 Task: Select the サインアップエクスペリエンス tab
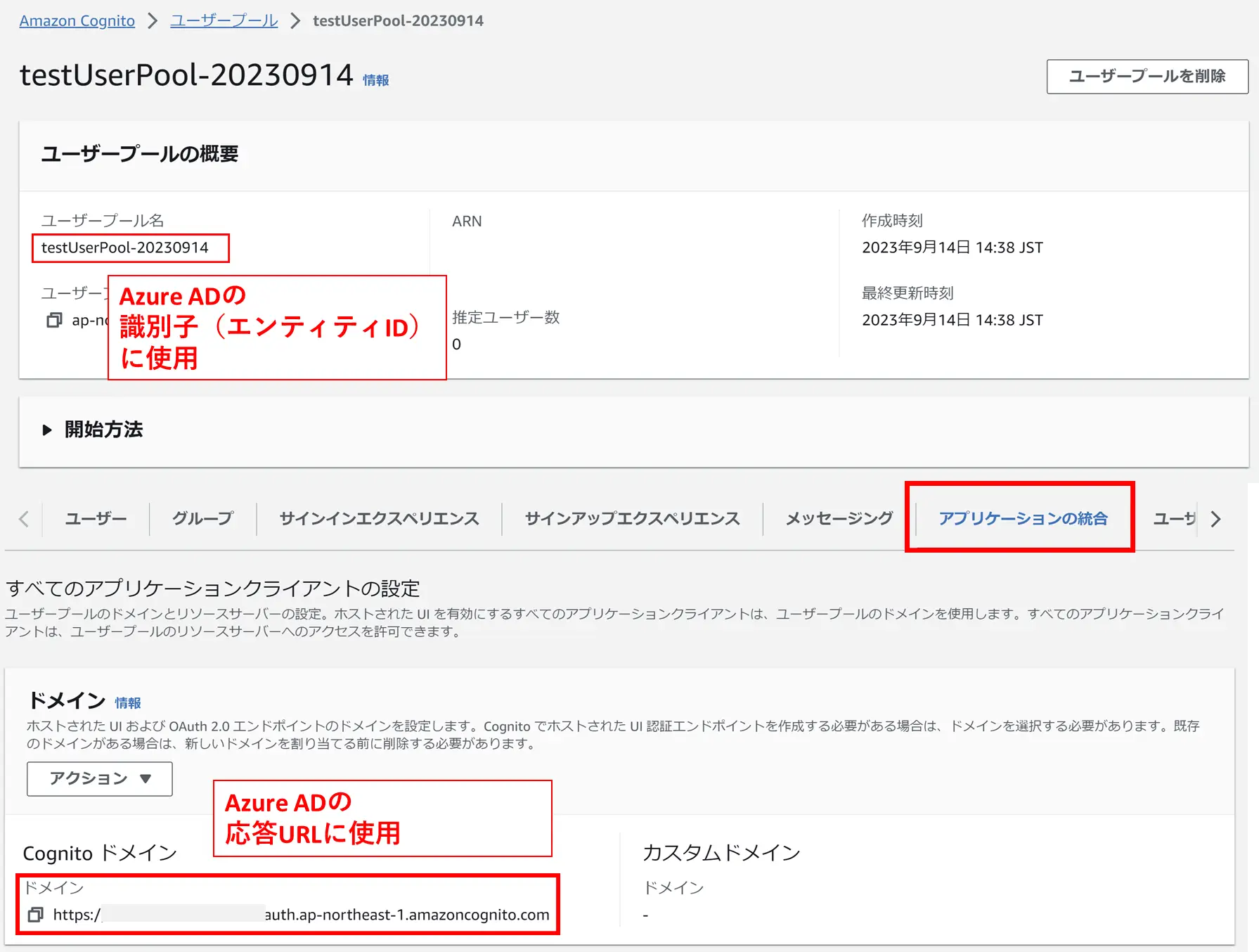(632, 519)
